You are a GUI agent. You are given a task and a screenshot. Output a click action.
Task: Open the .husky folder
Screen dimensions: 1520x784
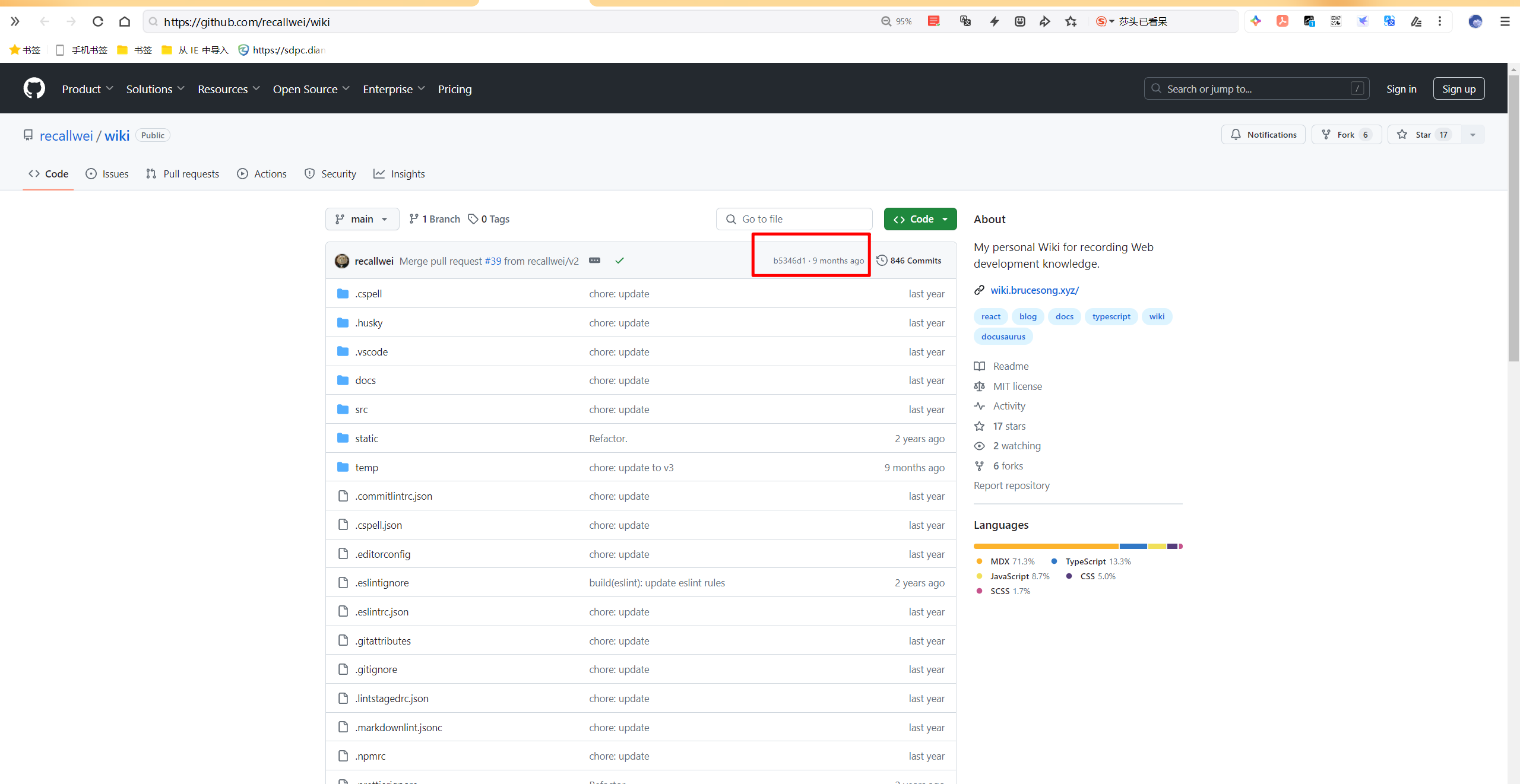click(x=369, y=323)
